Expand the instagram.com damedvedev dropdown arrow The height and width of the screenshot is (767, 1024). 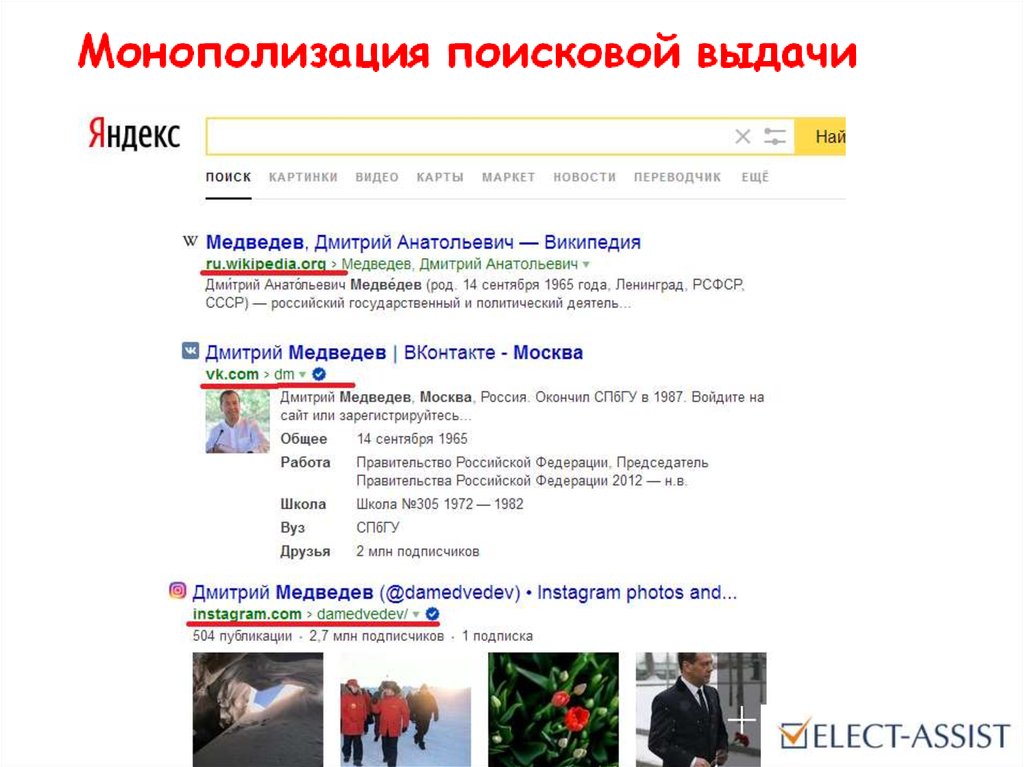coord(416,614)
